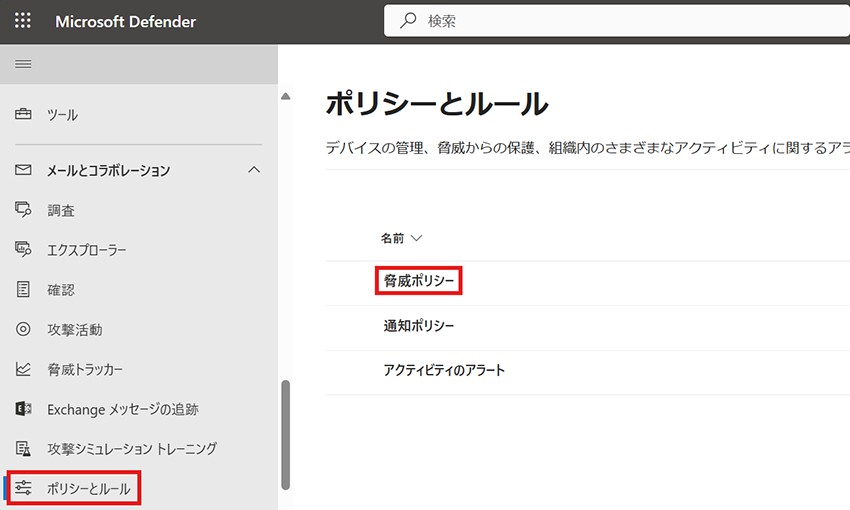Viewport: 850px width, 510px height.
Task: Click the 攻撃活動 target icon
Action: click(x=23, y=329)
